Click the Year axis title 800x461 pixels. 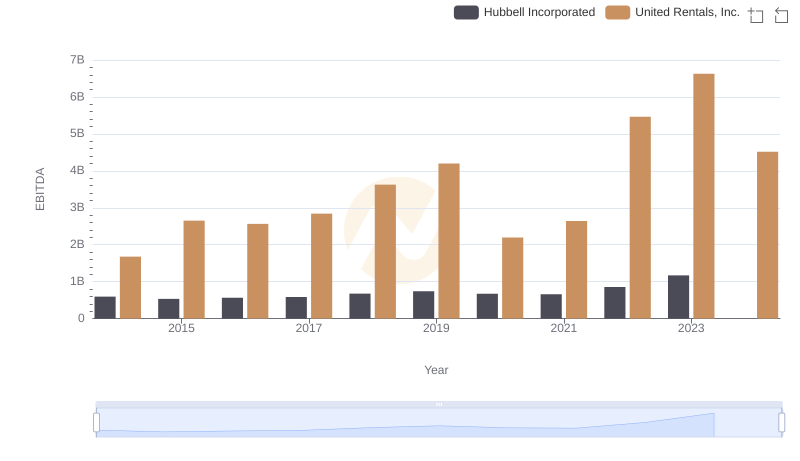436,370
